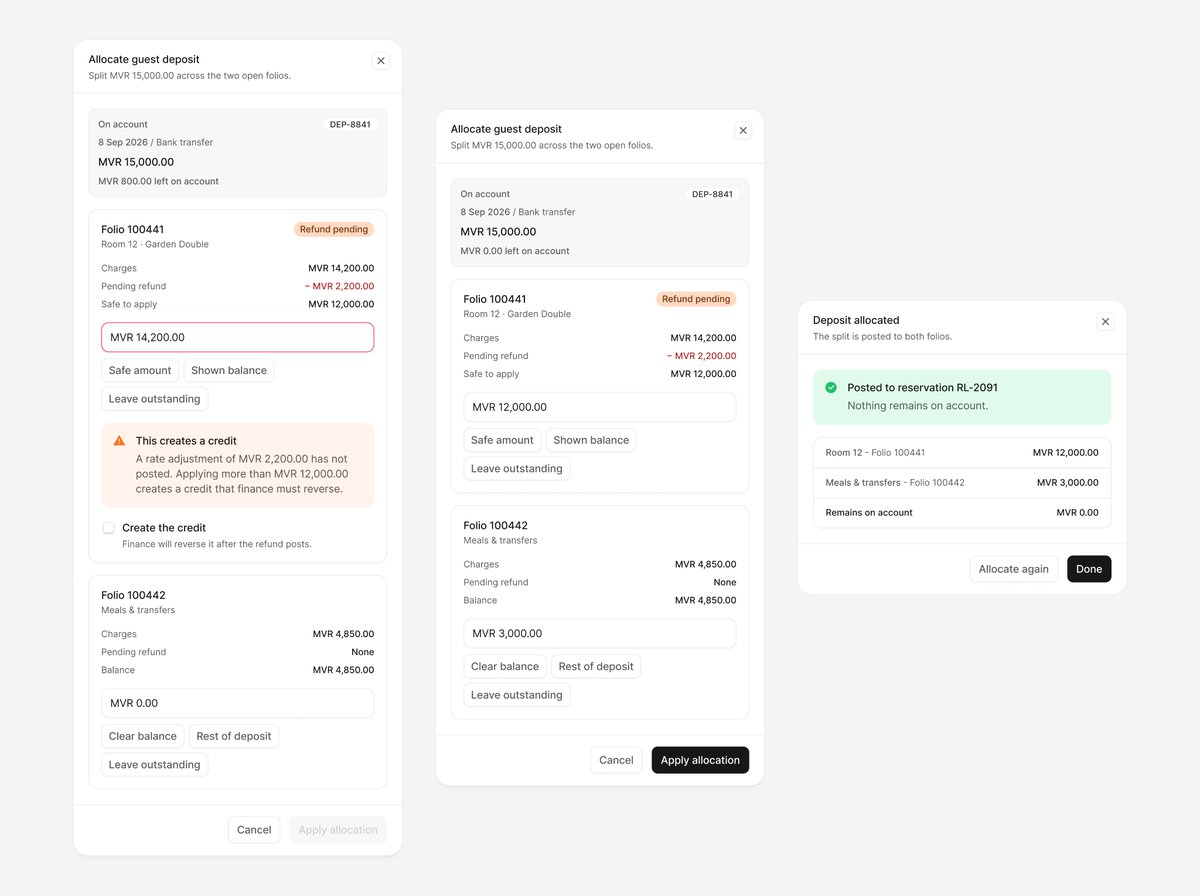Image resolution: width=1200 pixels, height=896 pixels.
Task: Focus the MVR 14,200.00 amount field
Action: tap(238, 338)
